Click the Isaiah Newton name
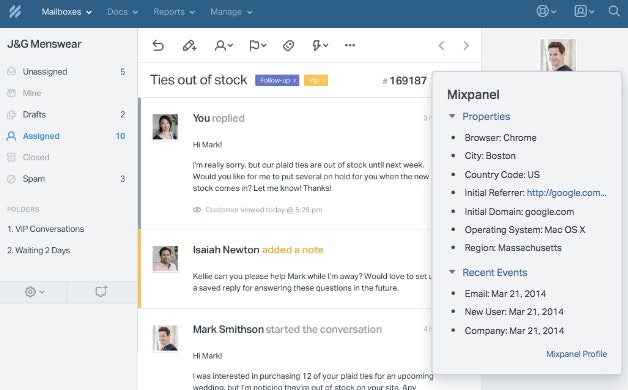 click(226, 250)
